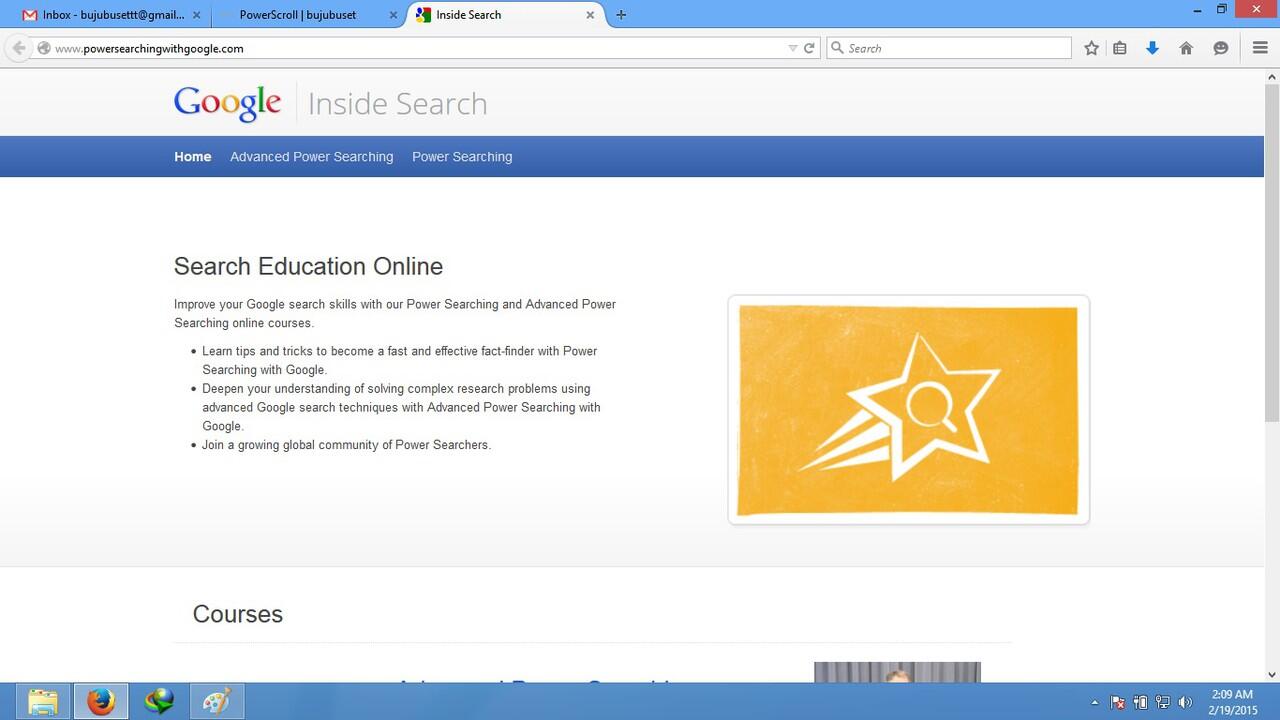This screenshot has height=720, width=1280.
Task: Click the Google logo
Action: pyautogui.click(x=227, y=104)
